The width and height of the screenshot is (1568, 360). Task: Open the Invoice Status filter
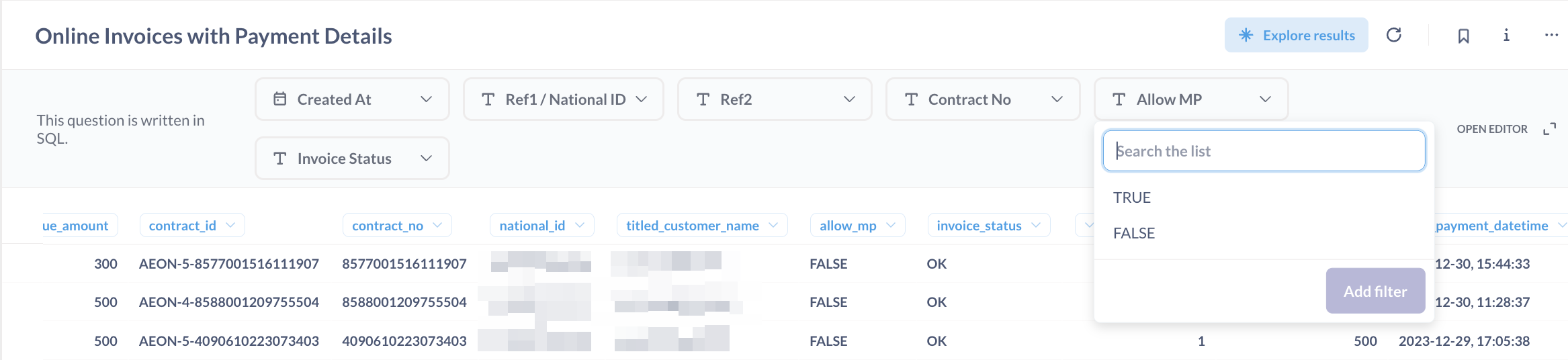pos(352,159)
